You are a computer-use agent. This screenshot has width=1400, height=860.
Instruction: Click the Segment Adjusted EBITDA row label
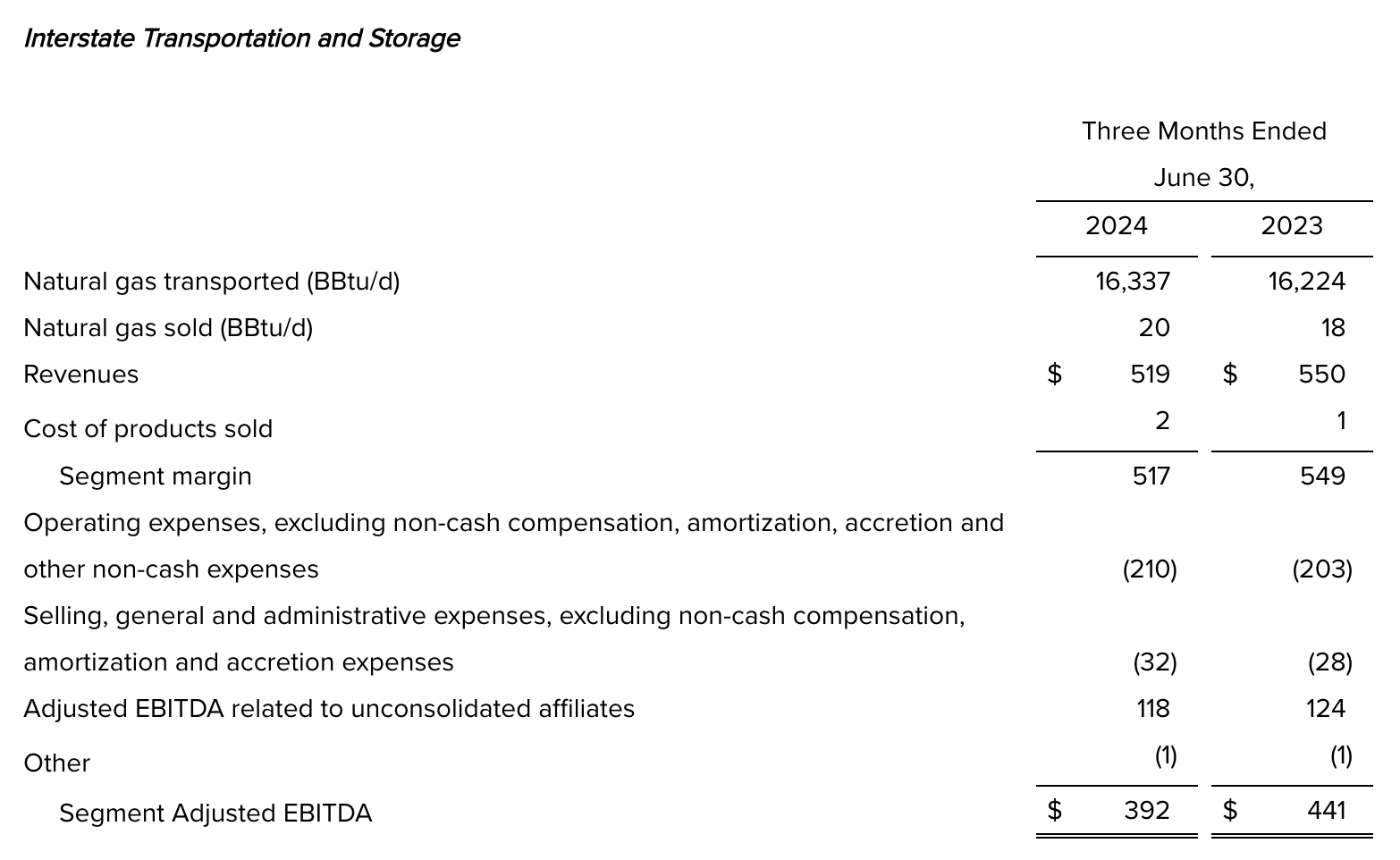(215, 814)
